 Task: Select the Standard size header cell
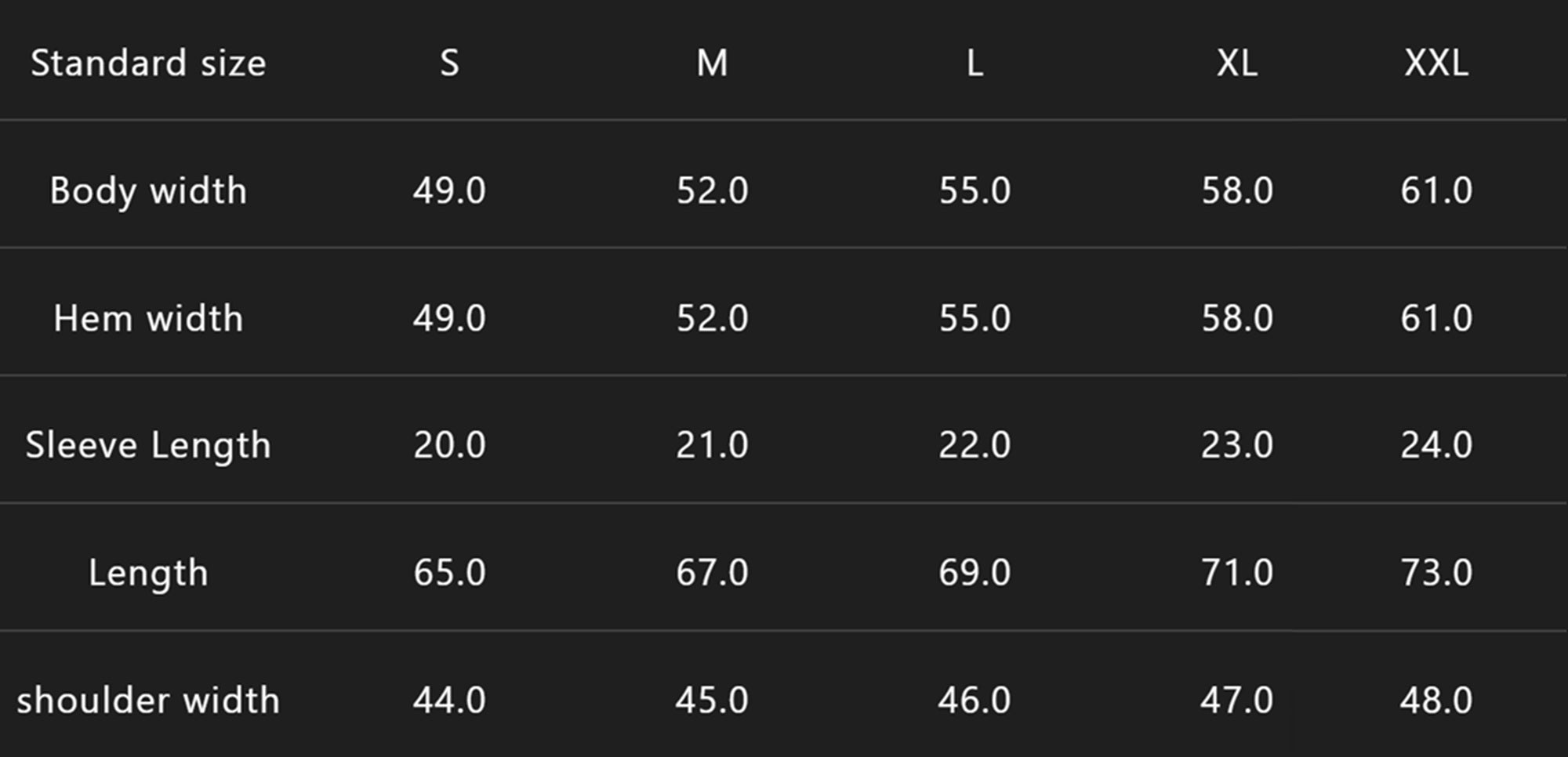click(x=148, y=63)
